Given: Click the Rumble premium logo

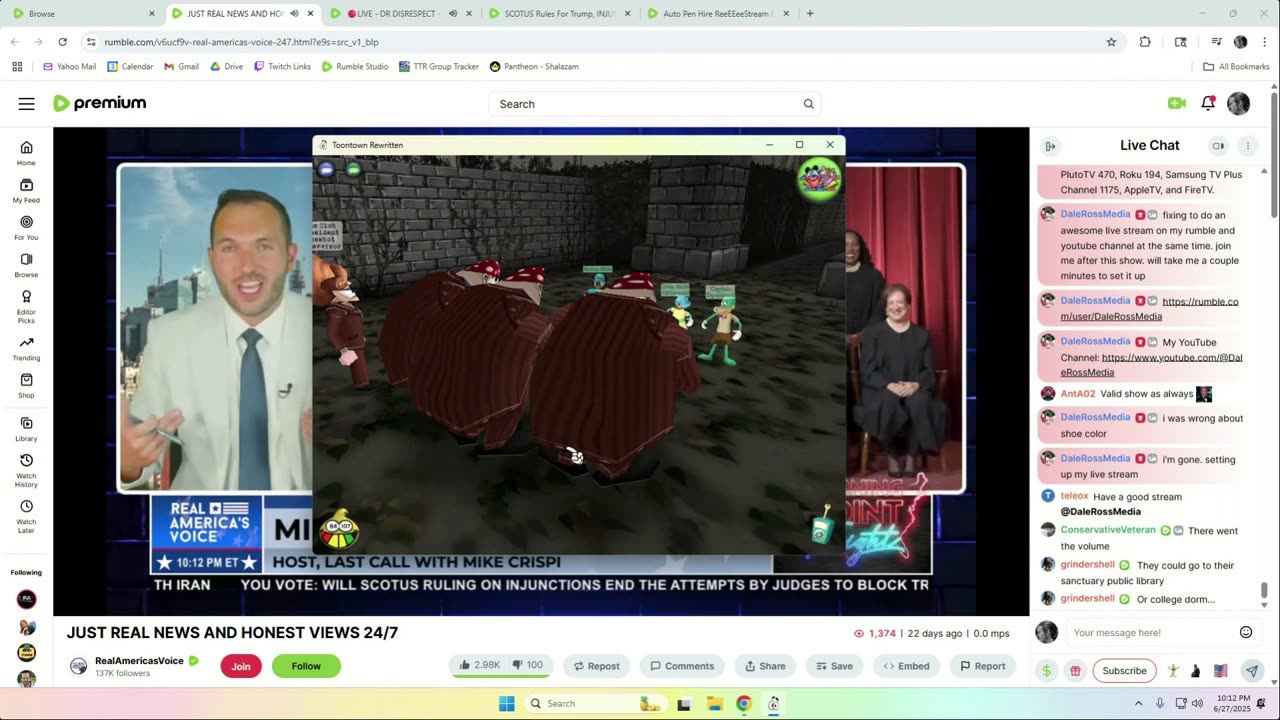Looking at the screenshot, I should (x=99, y=103).
